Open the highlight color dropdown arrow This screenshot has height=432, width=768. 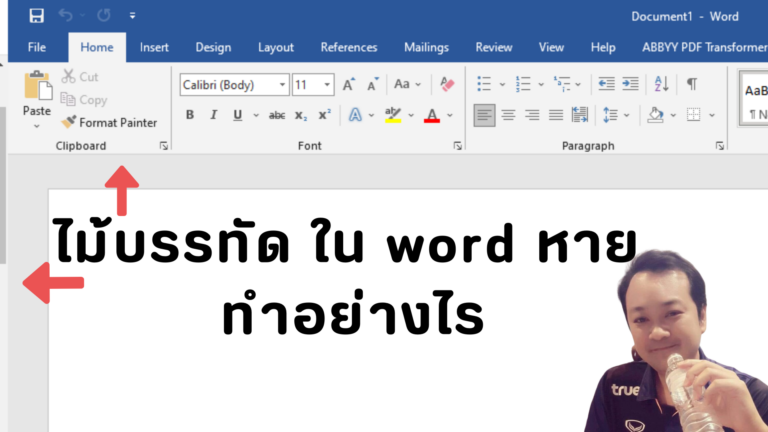click(411, 116)
